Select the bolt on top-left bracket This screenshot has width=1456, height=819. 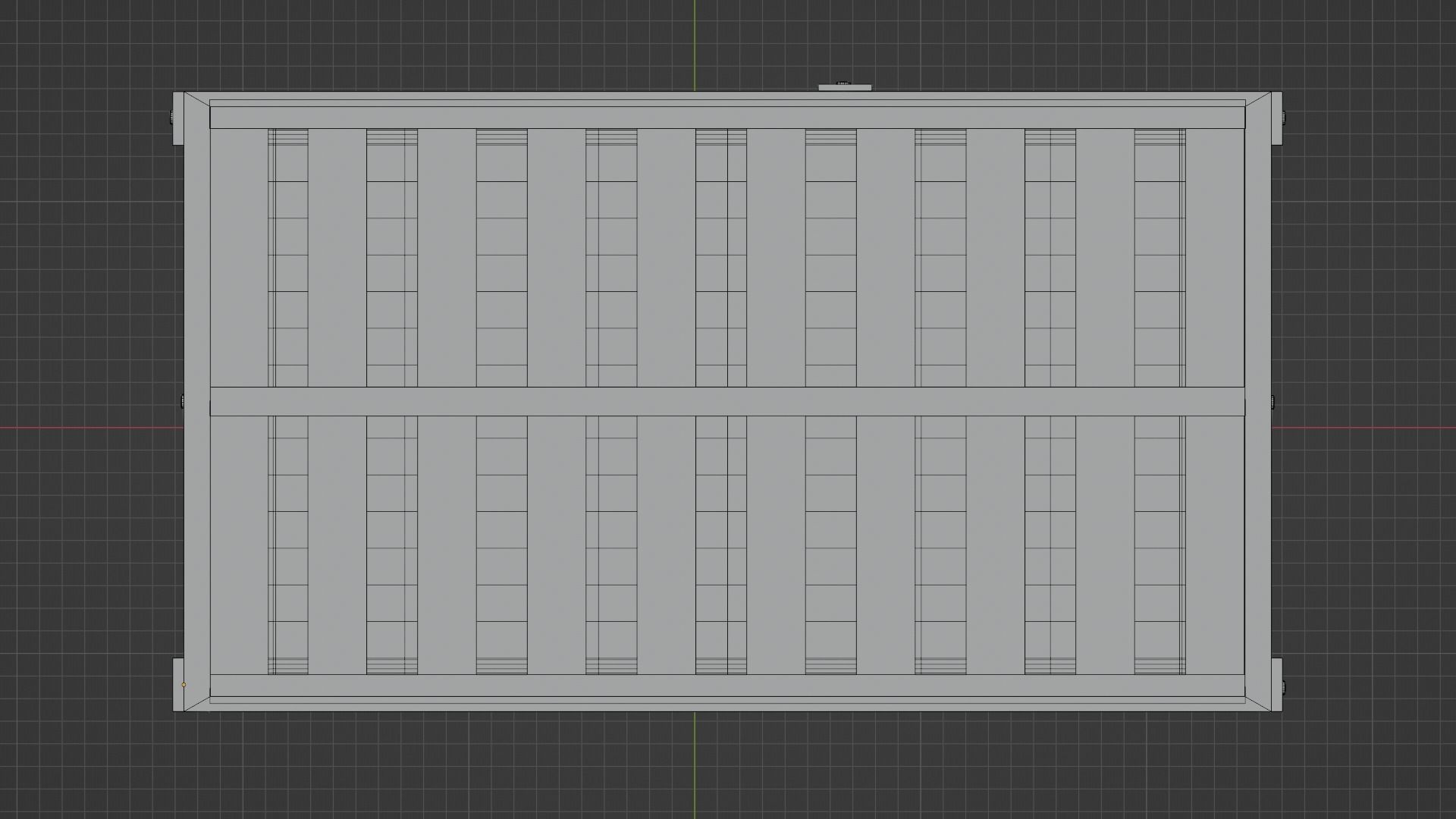pos(171,118)
